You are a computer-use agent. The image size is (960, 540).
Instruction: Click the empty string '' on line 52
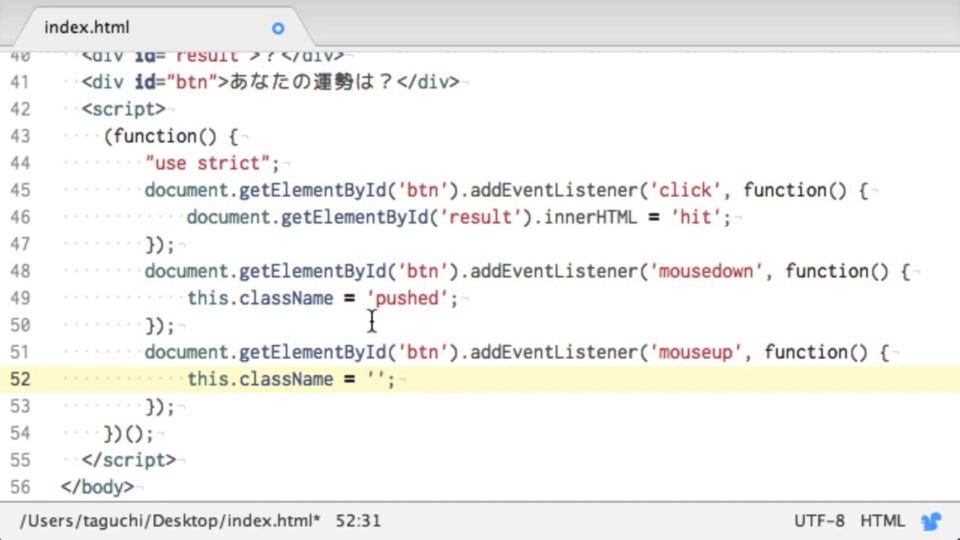tap(375, 380)
